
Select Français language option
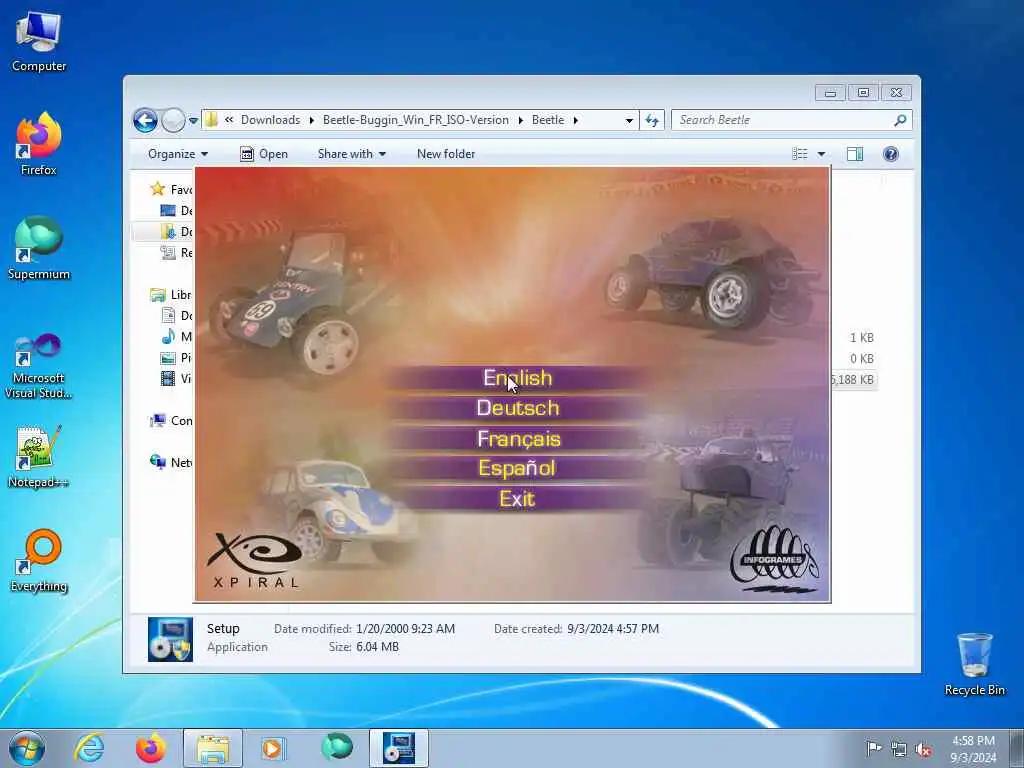click(519, 439)
